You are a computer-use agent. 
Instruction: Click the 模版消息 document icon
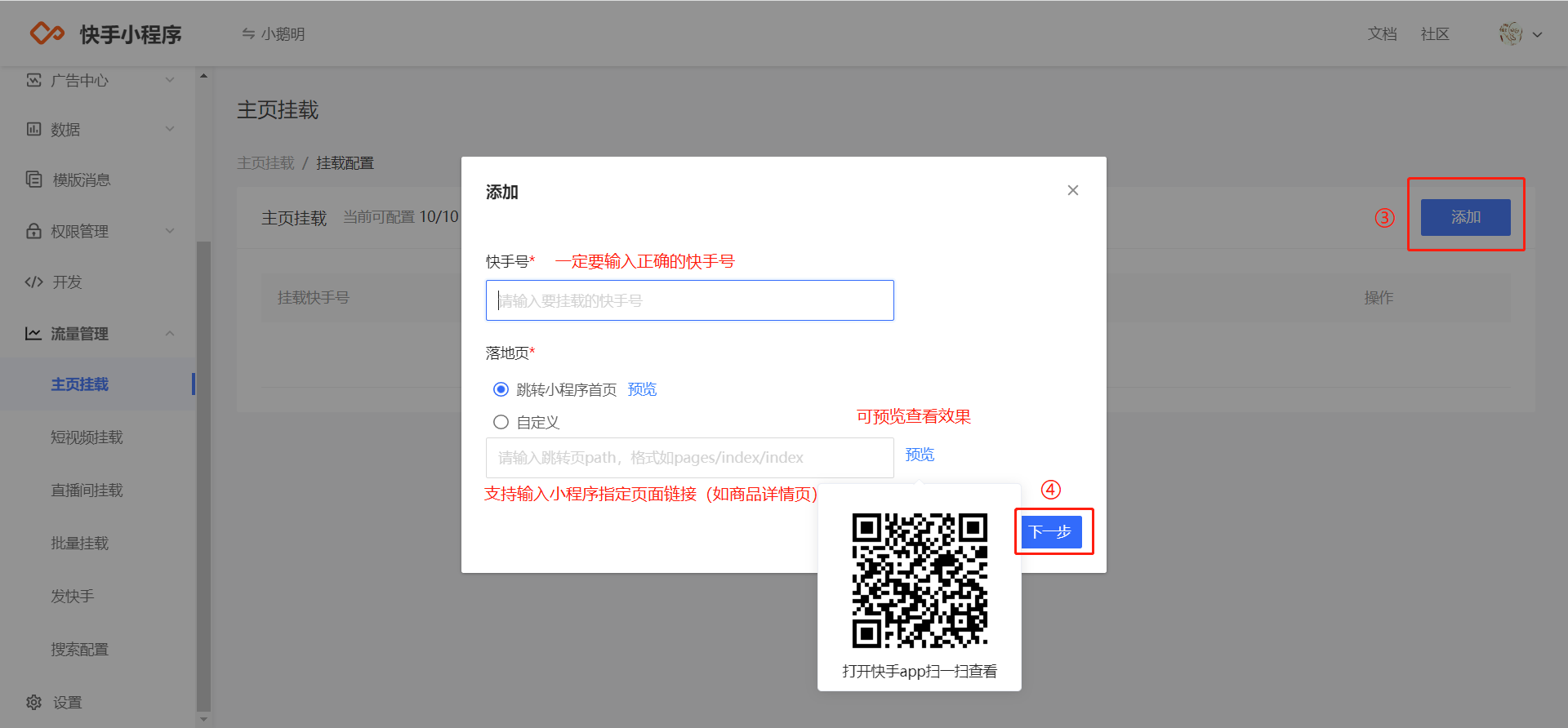click(33, 179)
